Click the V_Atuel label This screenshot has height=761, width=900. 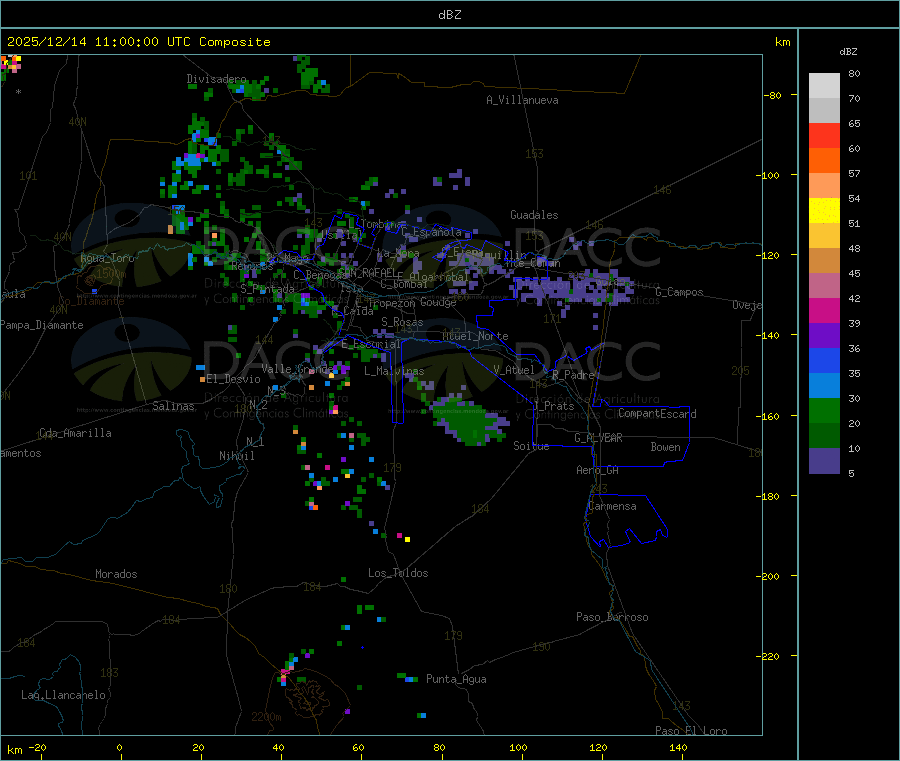click(514, 370)
